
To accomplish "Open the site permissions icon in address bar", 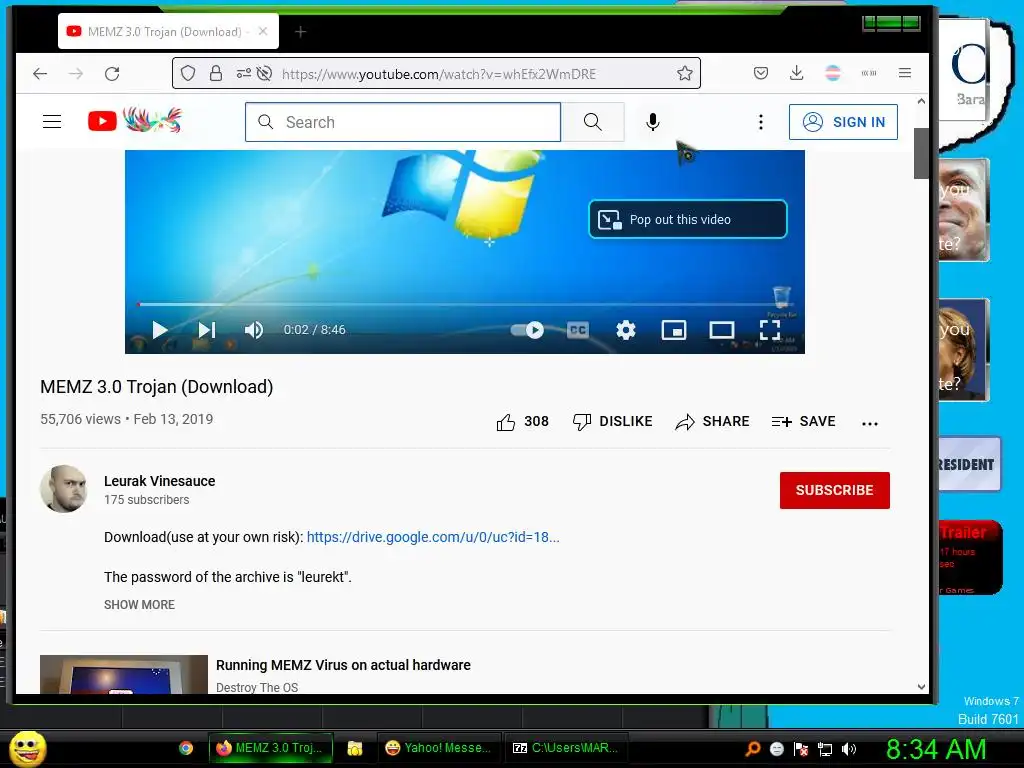I will [244, 73].
